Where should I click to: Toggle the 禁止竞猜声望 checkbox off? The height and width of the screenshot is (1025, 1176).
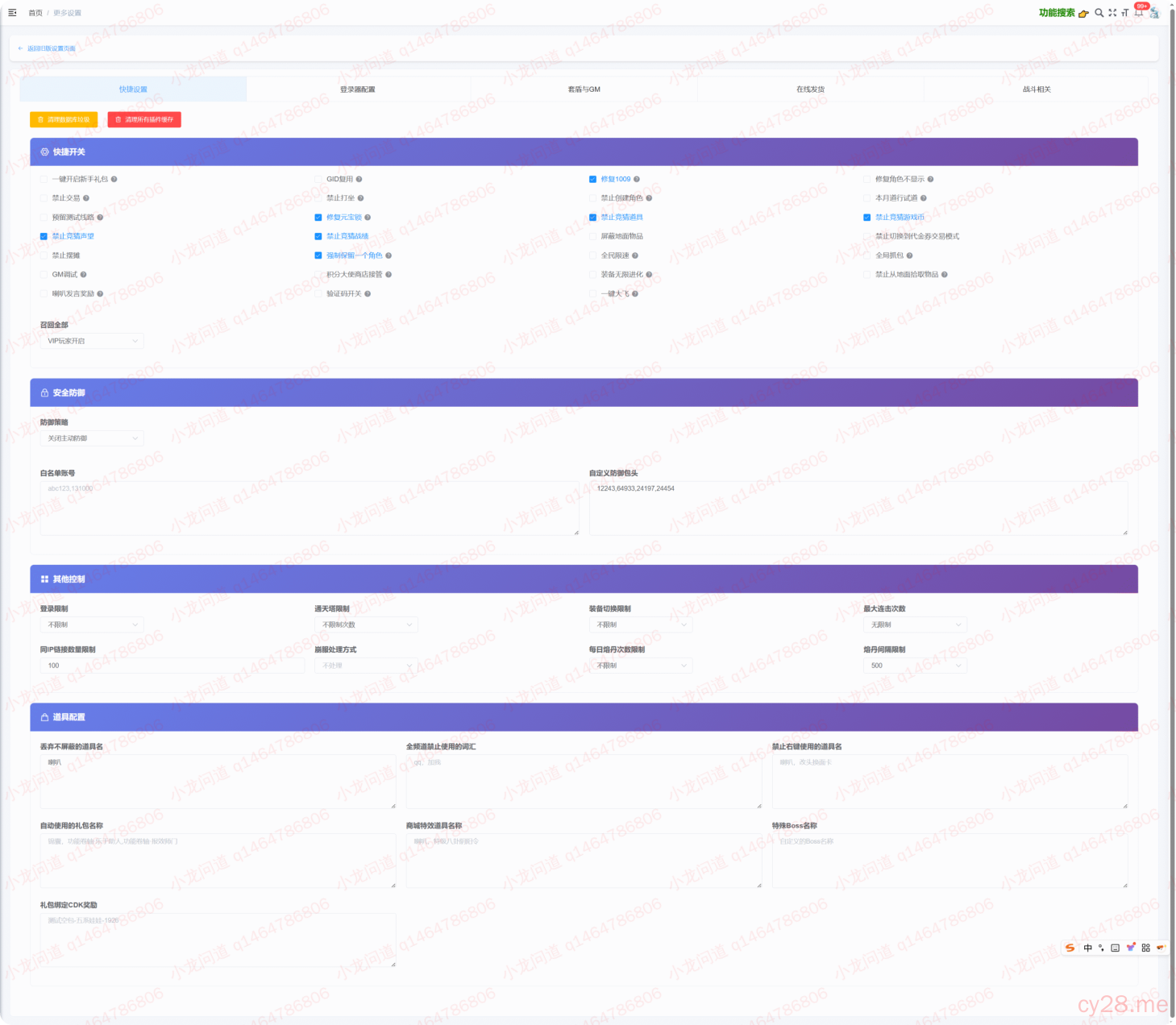point(44,237)
